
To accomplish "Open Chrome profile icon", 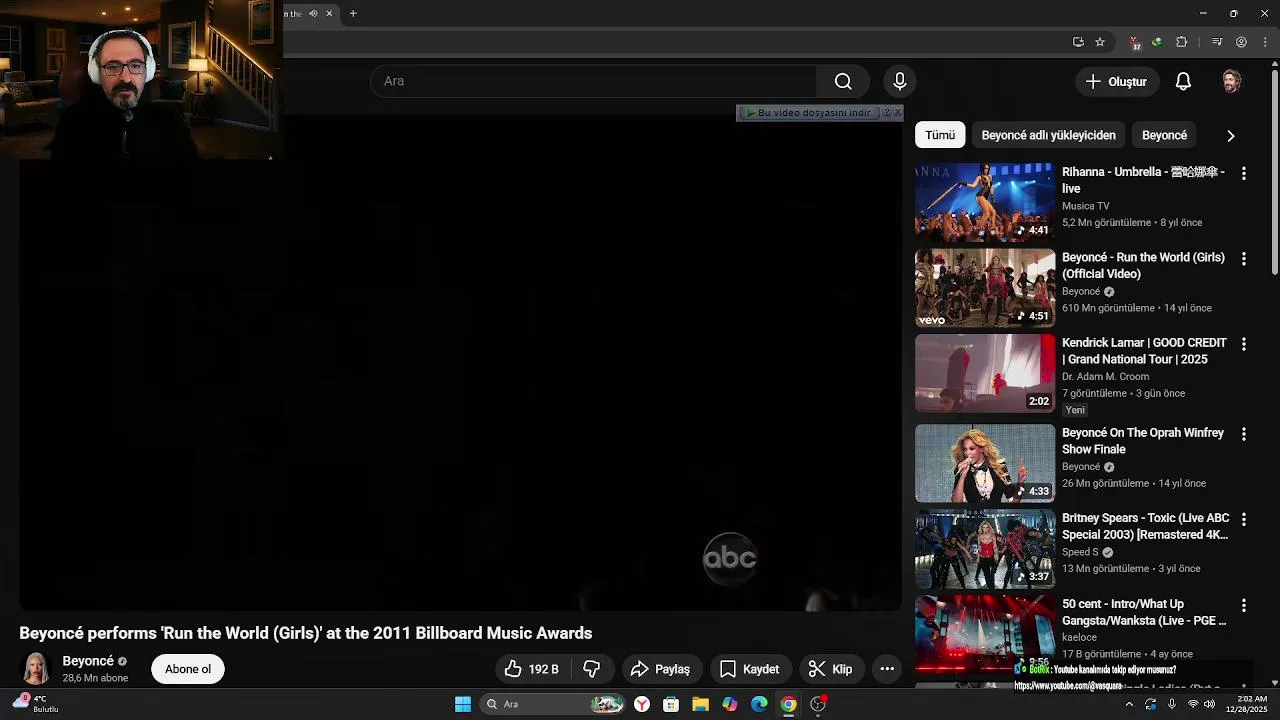I will 1241,42.
